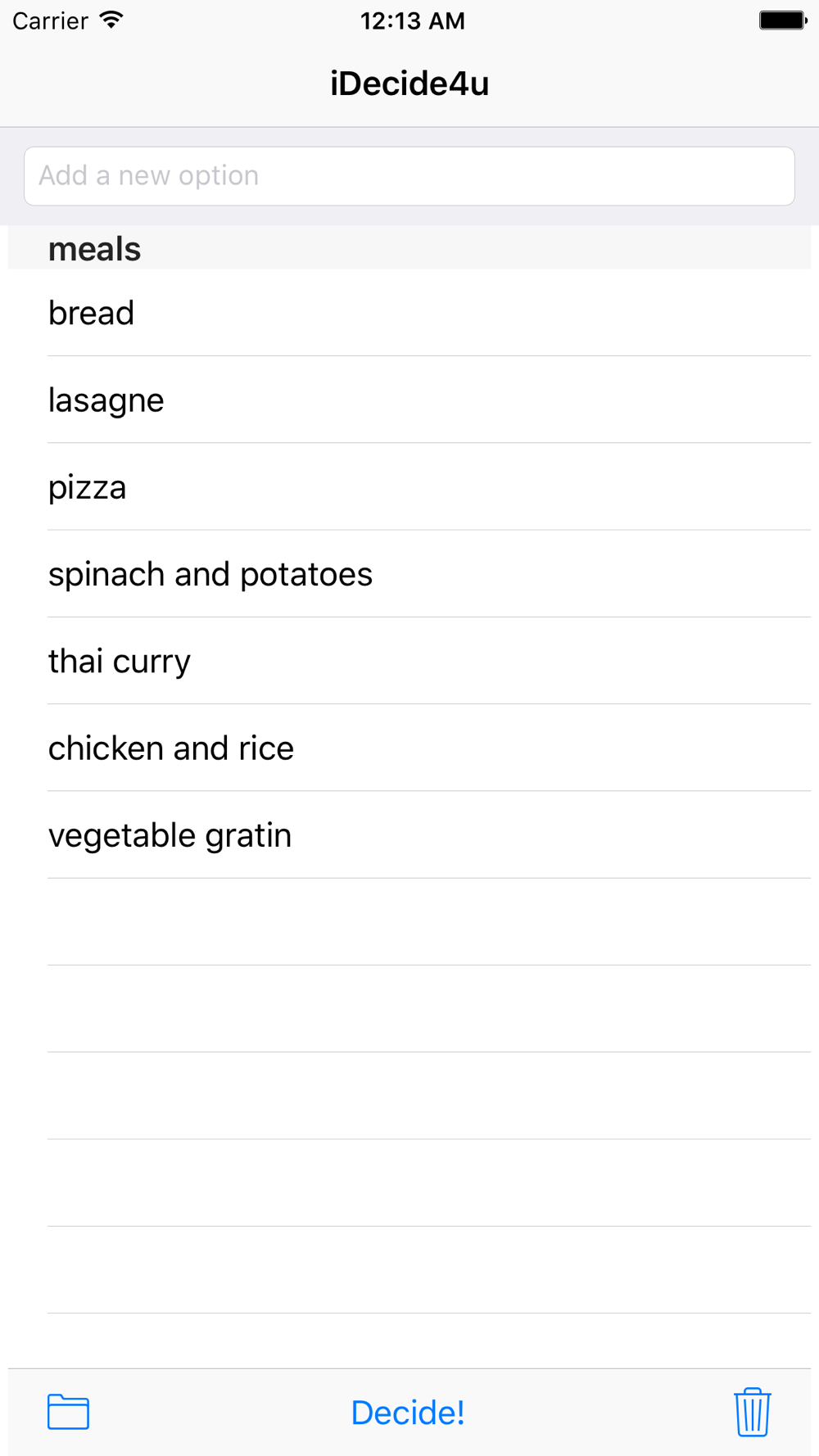This screenshot has height=1456, width=819.
Task: Tap empty toolbar space left of Decide!
Action: click(x=213, y=1412)
